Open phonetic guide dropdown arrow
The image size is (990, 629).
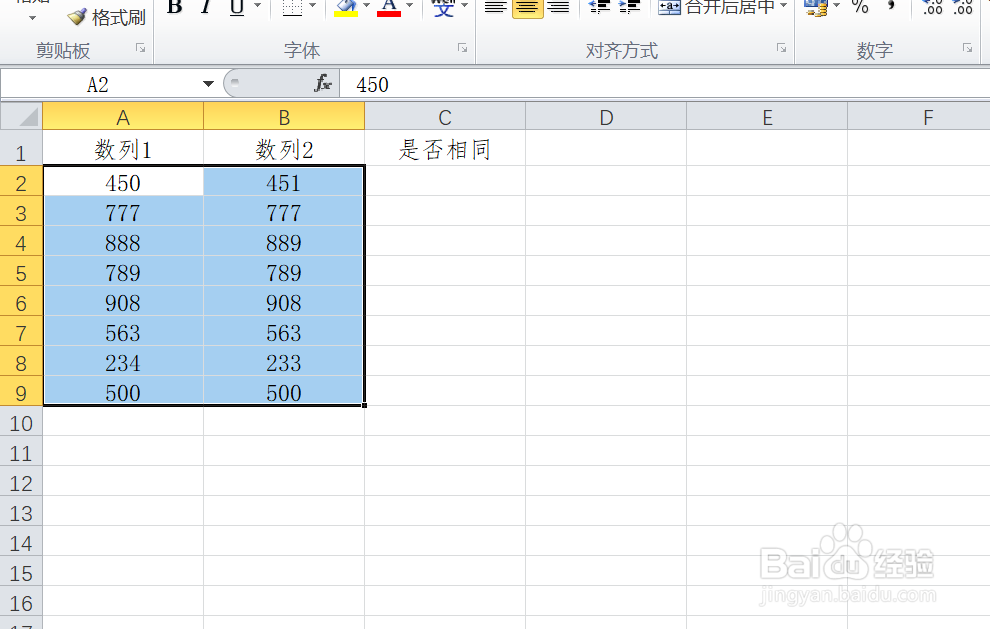(465, 6)
